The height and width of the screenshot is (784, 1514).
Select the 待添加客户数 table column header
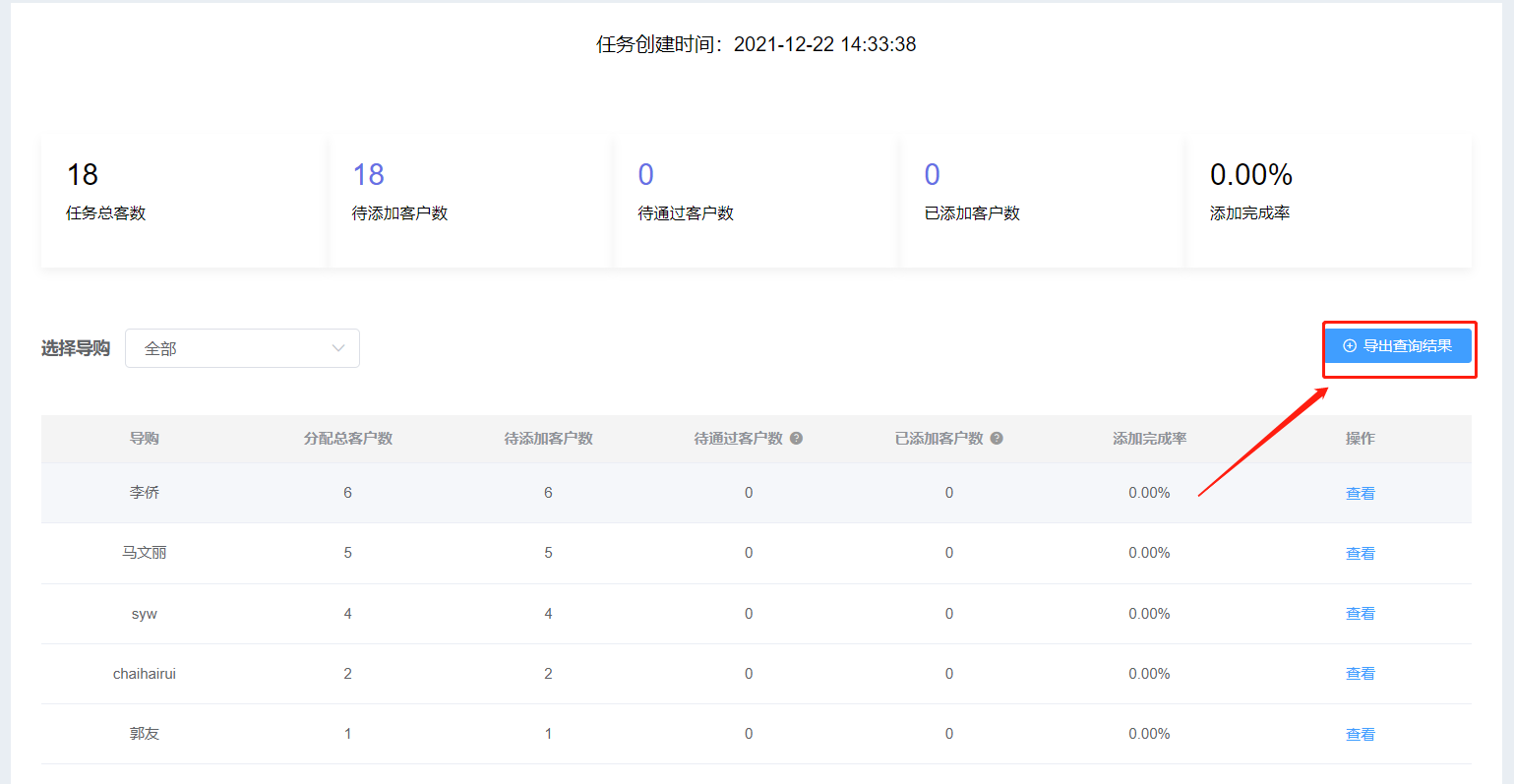548,439
